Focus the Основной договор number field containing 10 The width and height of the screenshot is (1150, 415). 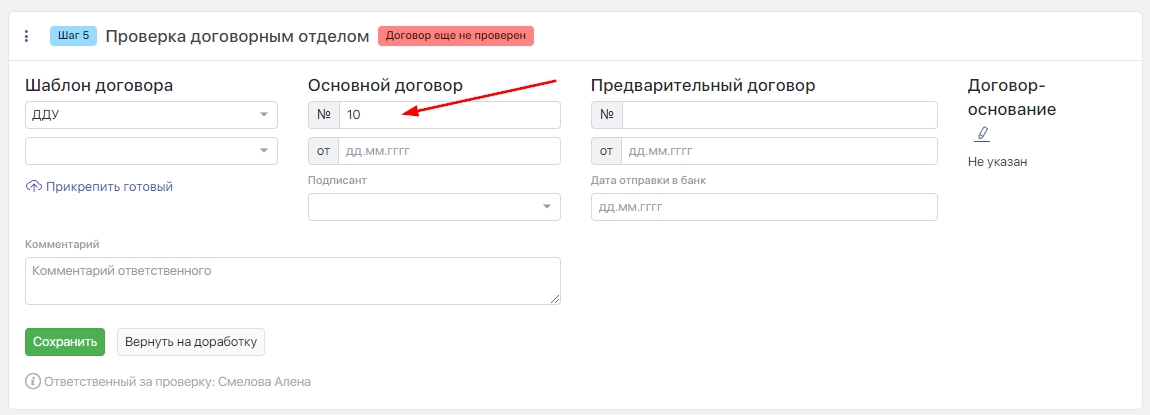[x=449, y=115]
